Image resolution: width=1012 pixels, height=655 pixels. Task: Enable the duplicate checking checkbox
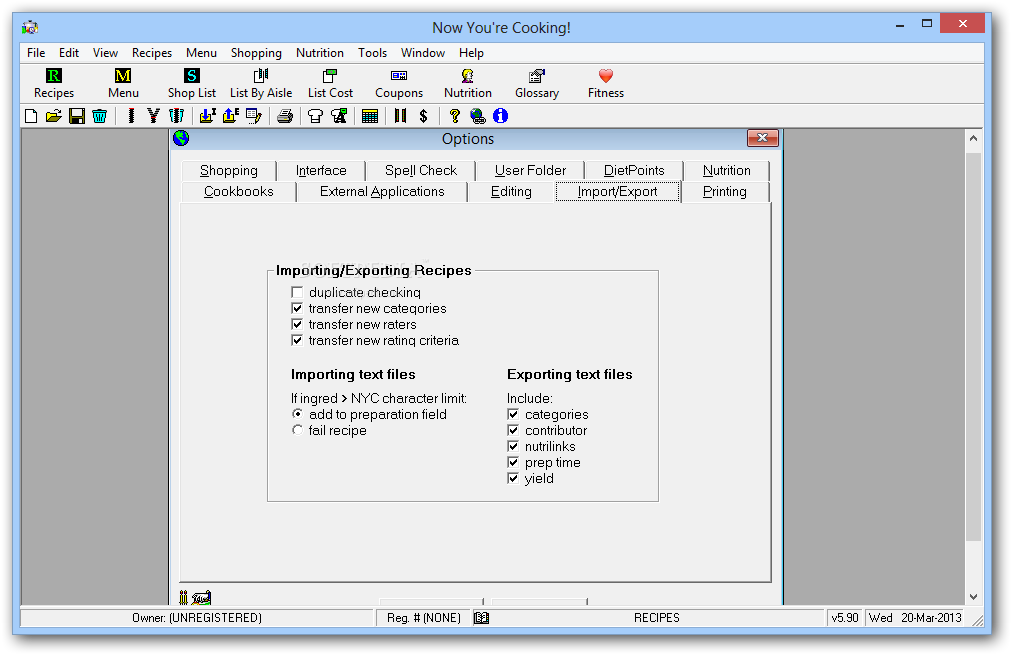pyautogui.click(x=297, y=292)
